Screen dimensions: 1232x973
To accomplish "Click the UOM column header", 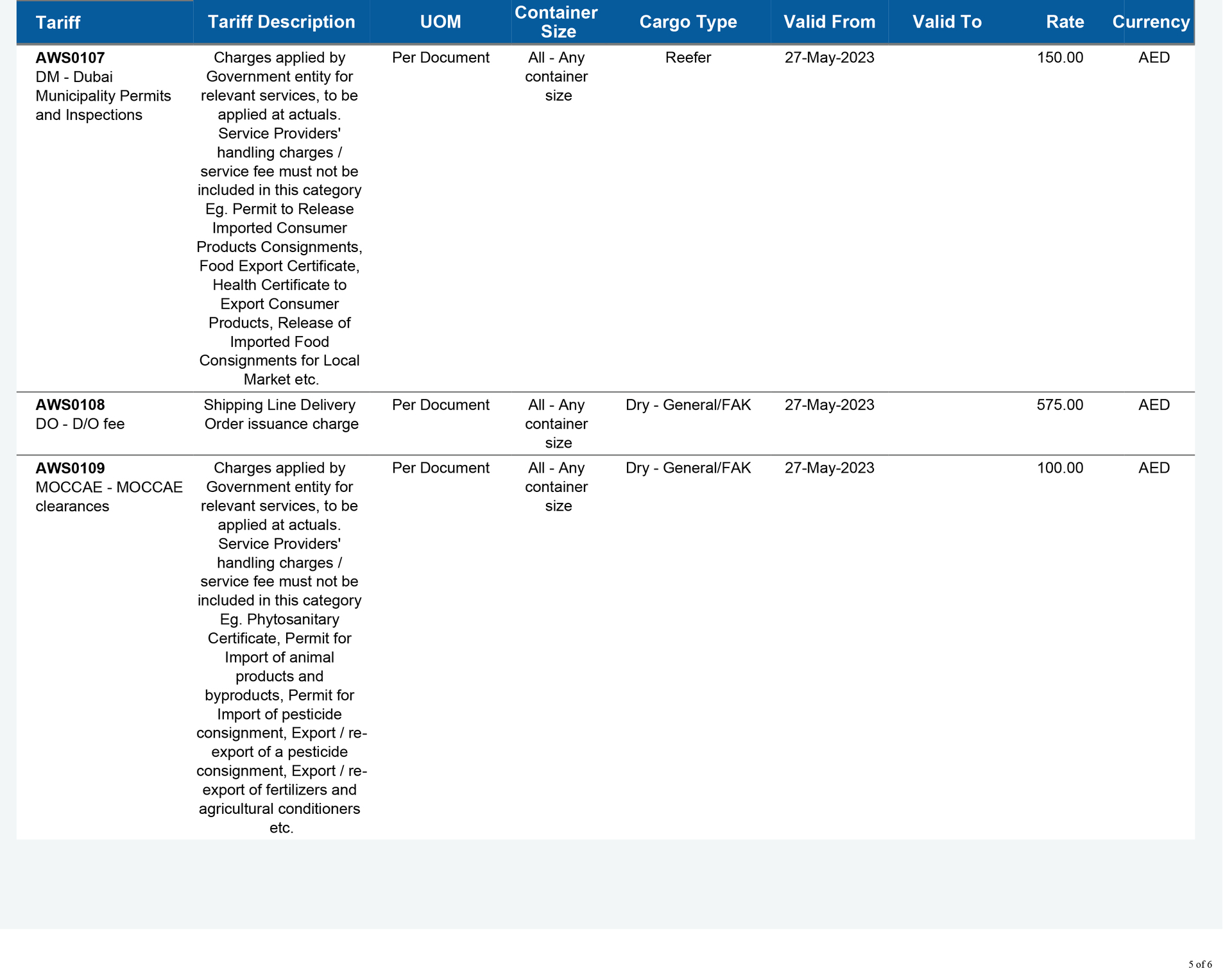I will (x=440, y=22).
